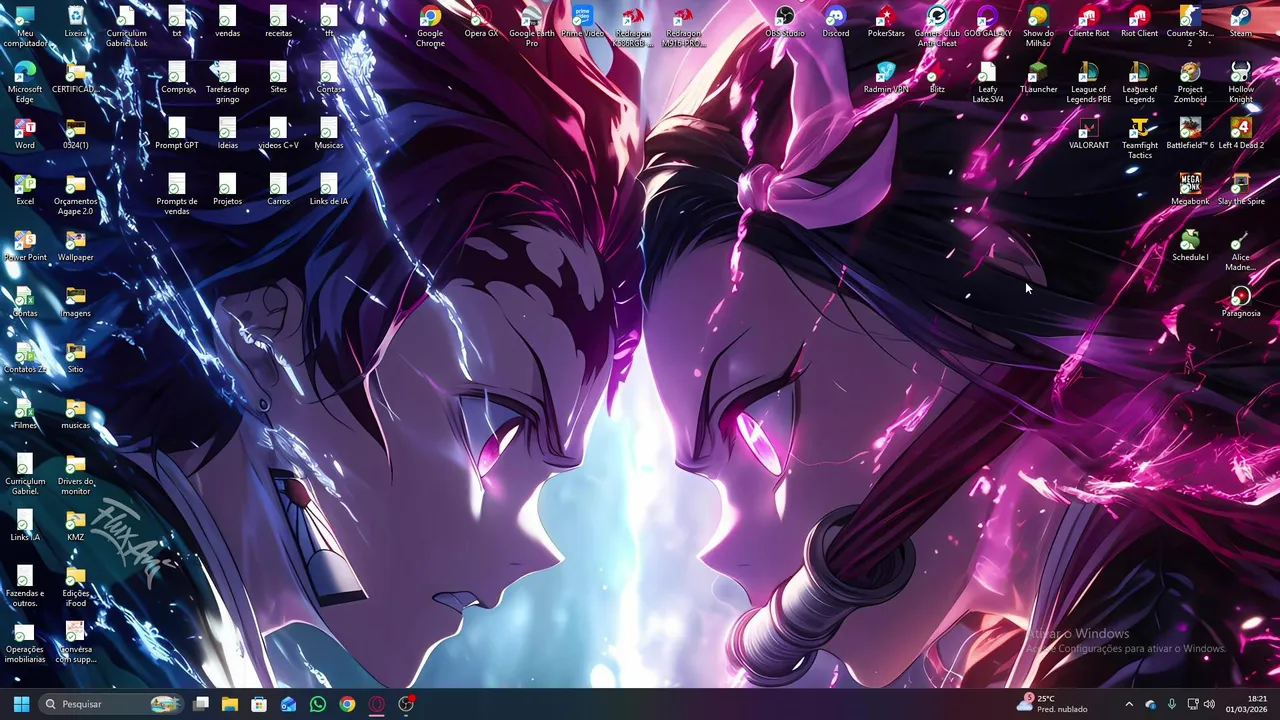Select the Project Zomboid desktop icon

coord(1190,83)
